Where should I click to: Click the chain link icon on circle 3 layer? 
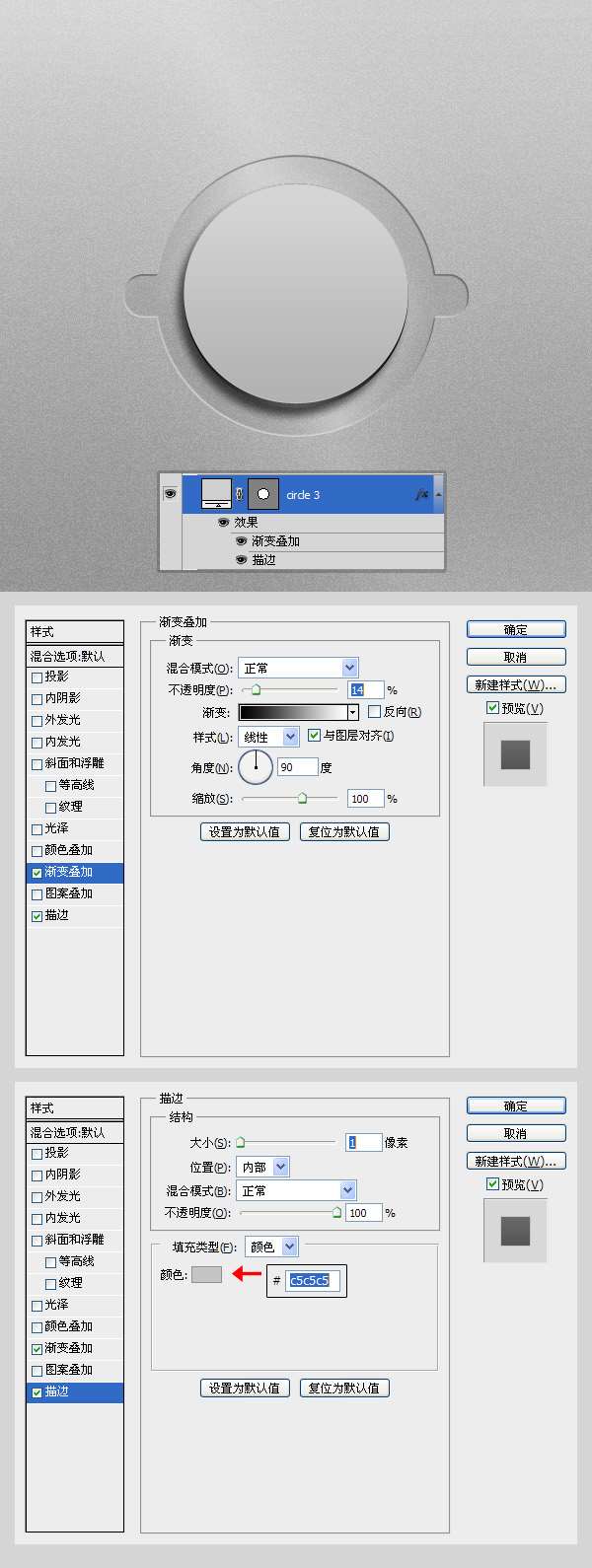point(239,494)
